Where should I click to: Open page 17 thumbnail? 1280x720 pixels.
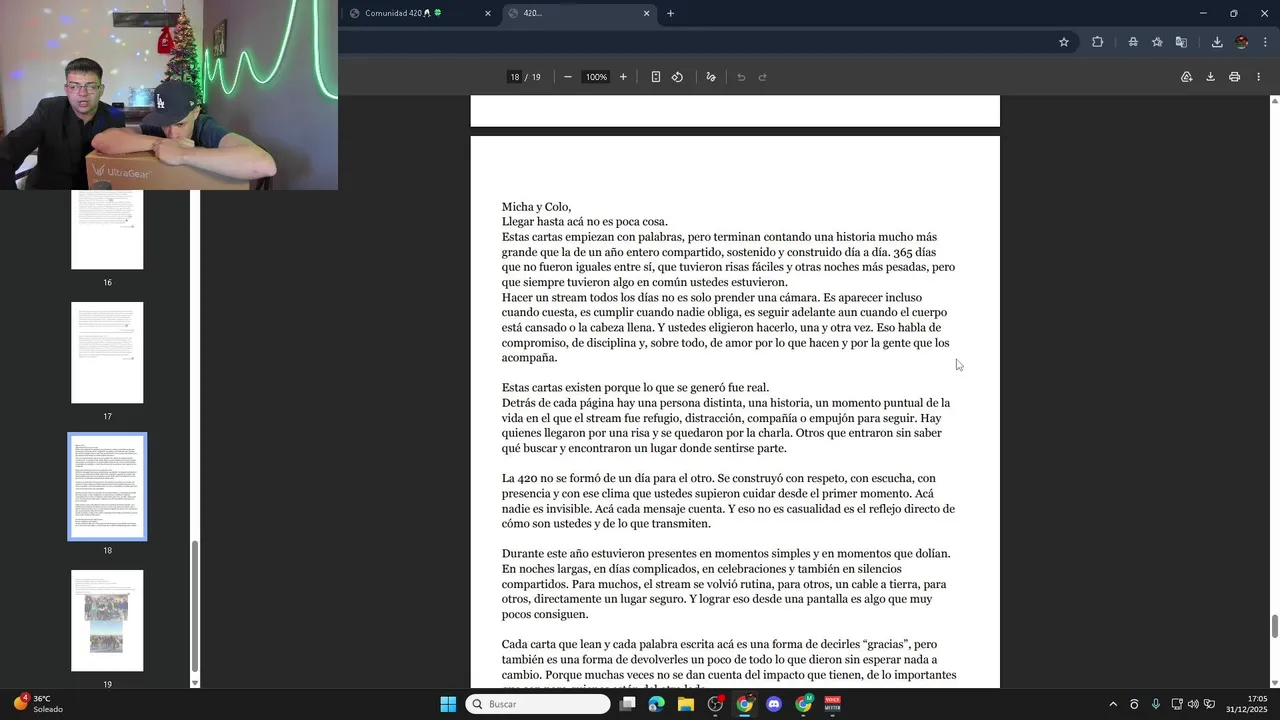pyautogui.click(x=107, y=353)
